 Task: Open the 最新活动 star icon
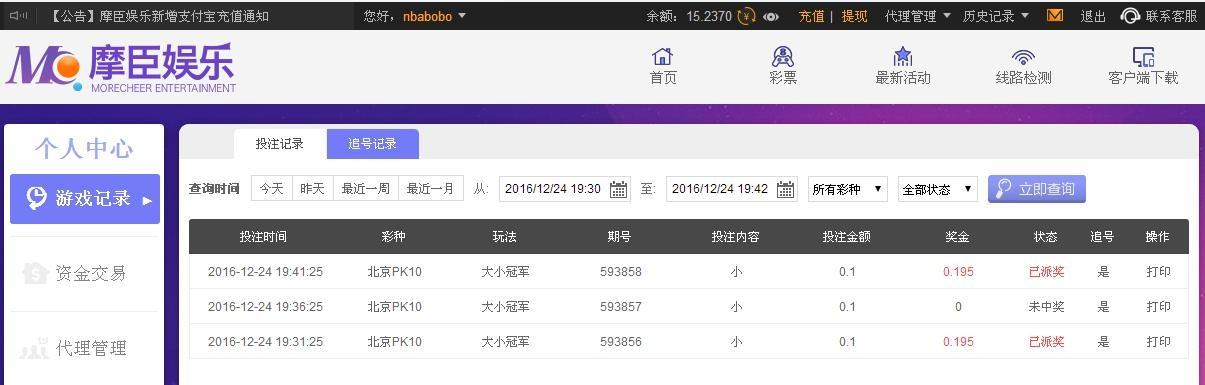tap(902, 56)
